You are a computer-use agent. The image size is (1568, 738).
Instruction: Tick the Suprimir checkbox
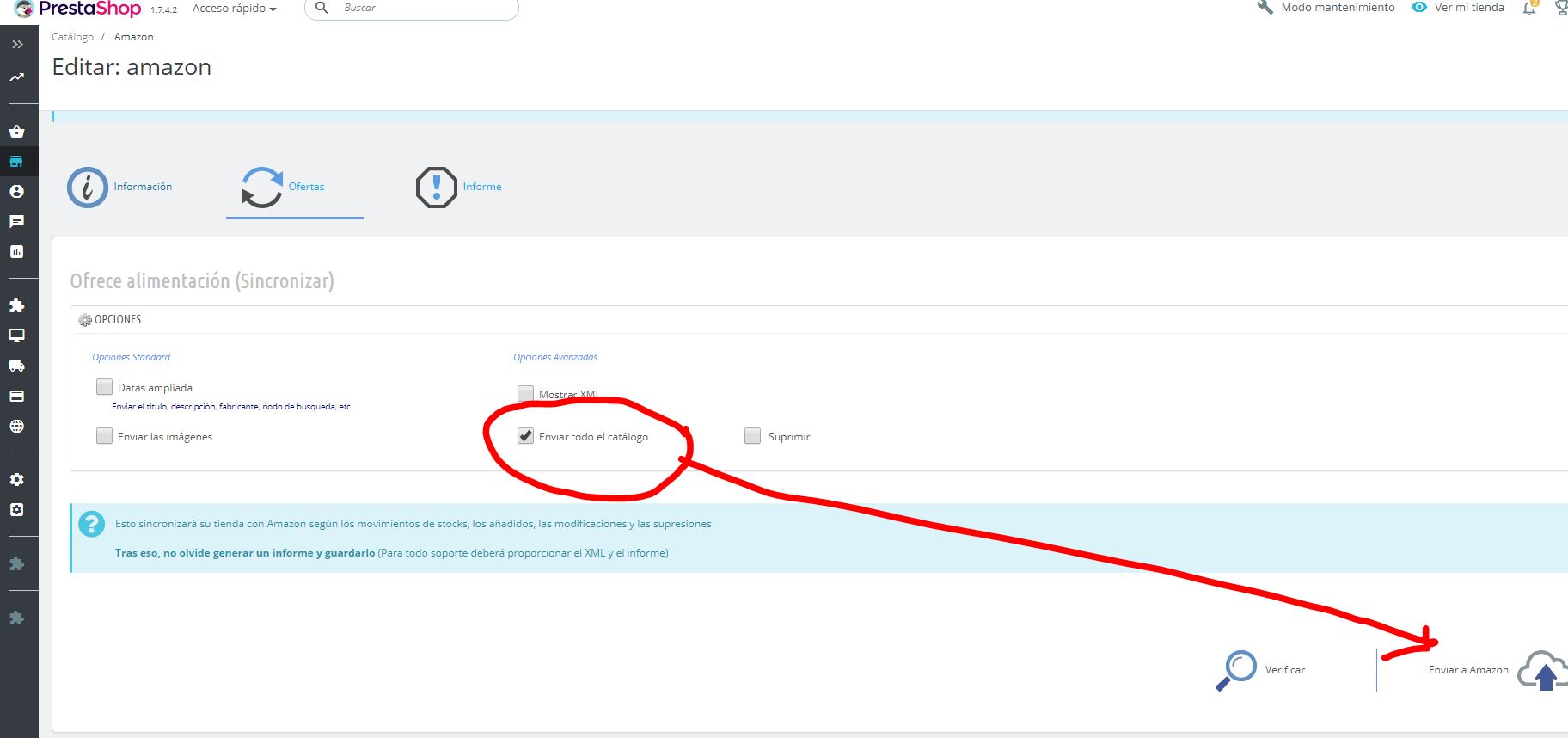coord(753,436)
